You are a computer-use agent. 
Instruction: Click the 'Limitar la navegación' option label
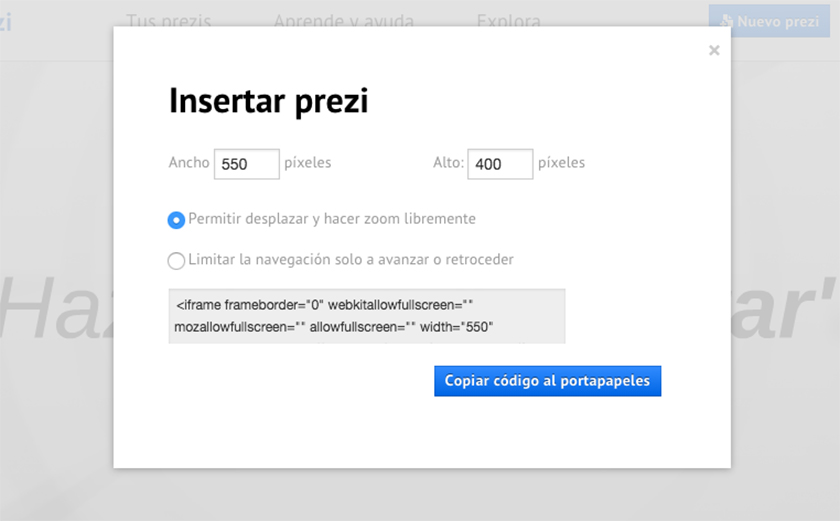(x=350, y=260)
